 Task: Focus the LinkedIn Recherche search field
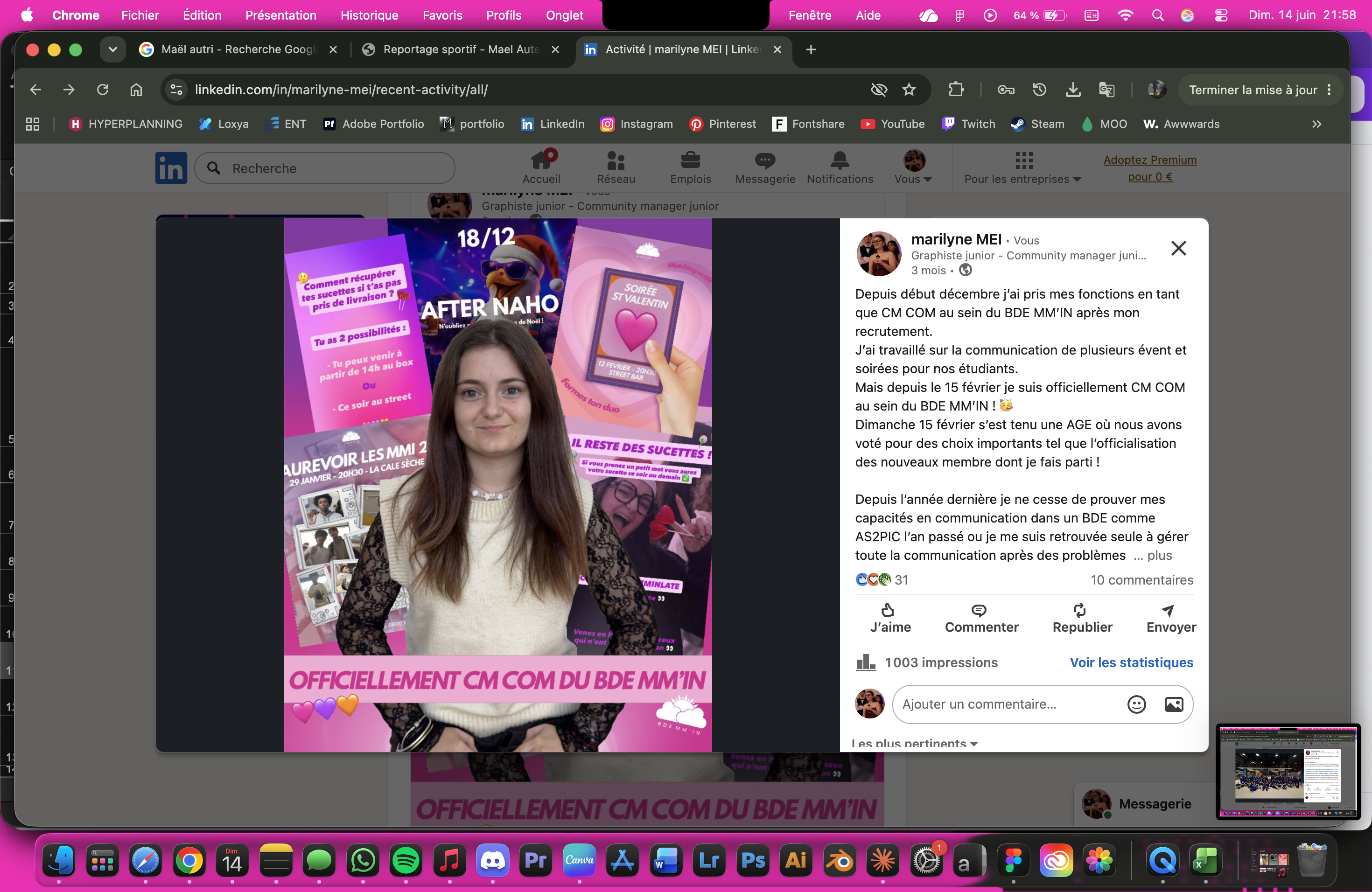click(x=324, y=167)
